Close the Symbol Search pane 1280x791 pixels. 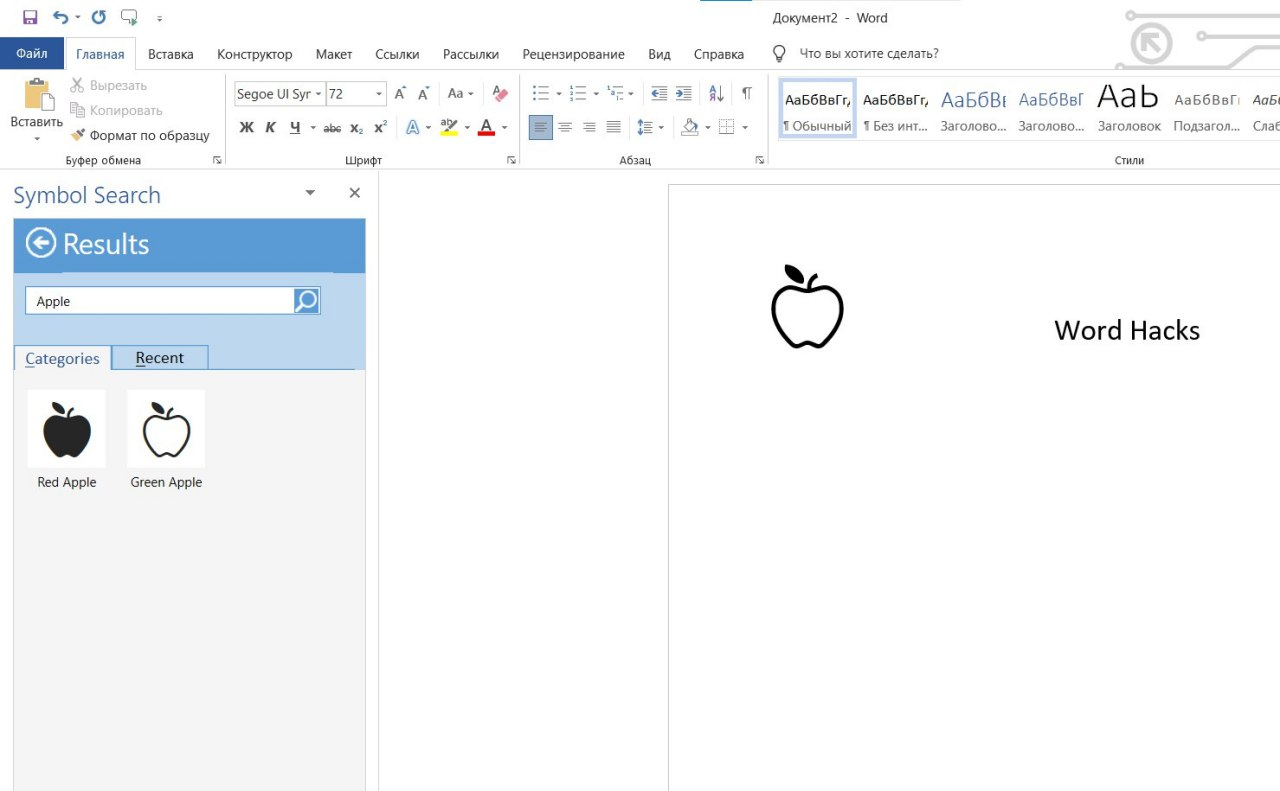pos(354,193)
